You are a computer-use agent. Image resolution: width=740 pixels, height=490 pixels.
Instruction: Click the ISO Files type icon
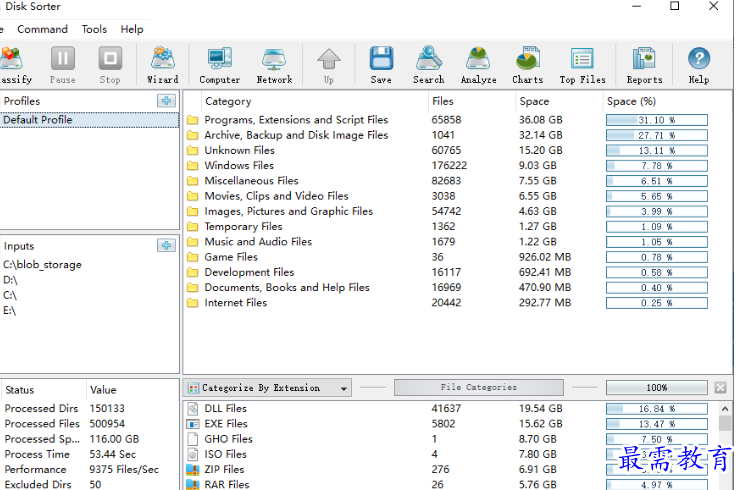192,454
